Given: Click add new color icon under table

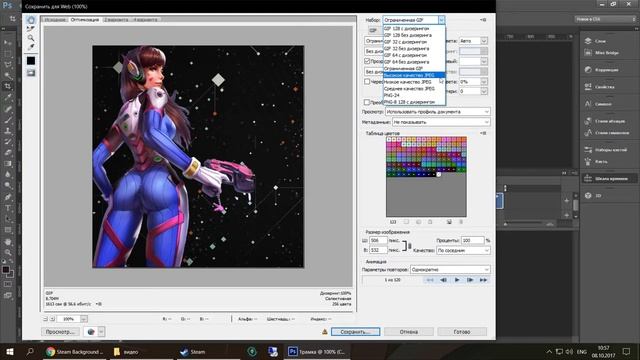Looking at the screenshot, I should [x=449, y=222].
